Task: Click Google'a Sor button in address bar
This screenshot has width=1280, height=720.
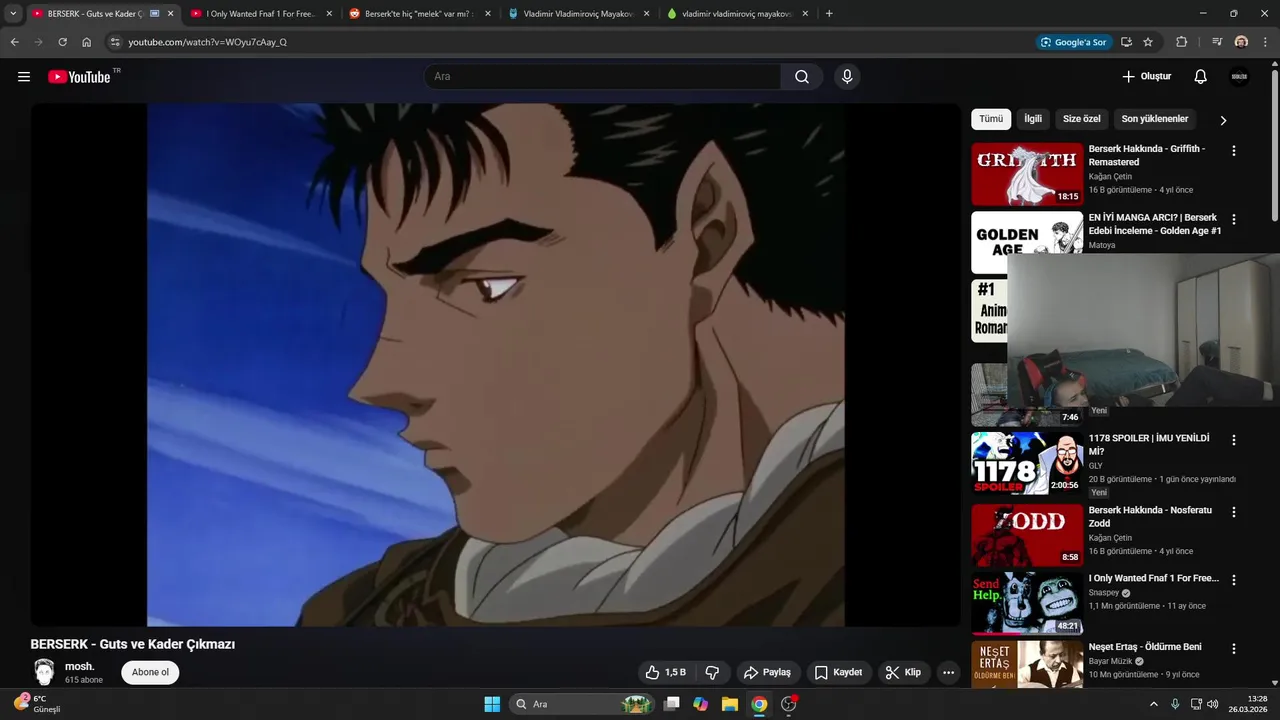Action: point(1073,42)
